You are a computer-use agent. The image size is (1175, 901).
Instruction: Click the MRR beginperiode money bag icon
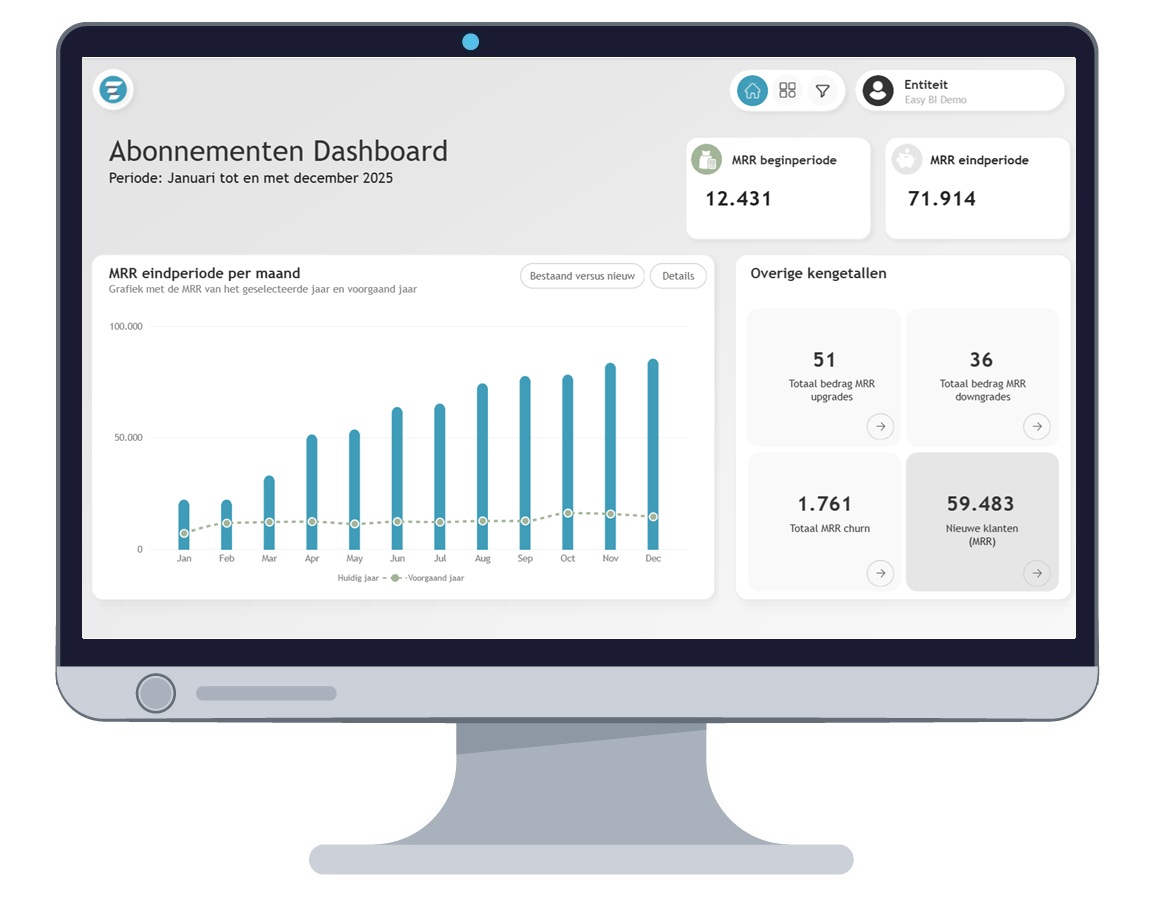coord(707,159)
